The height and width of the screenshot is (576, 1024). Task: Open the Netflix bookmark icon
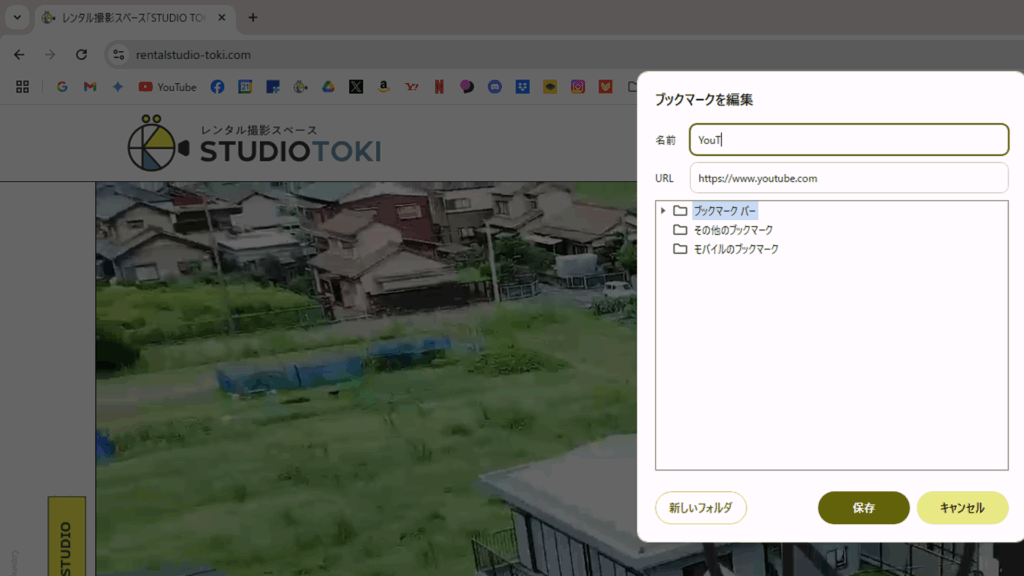[440, 86]
